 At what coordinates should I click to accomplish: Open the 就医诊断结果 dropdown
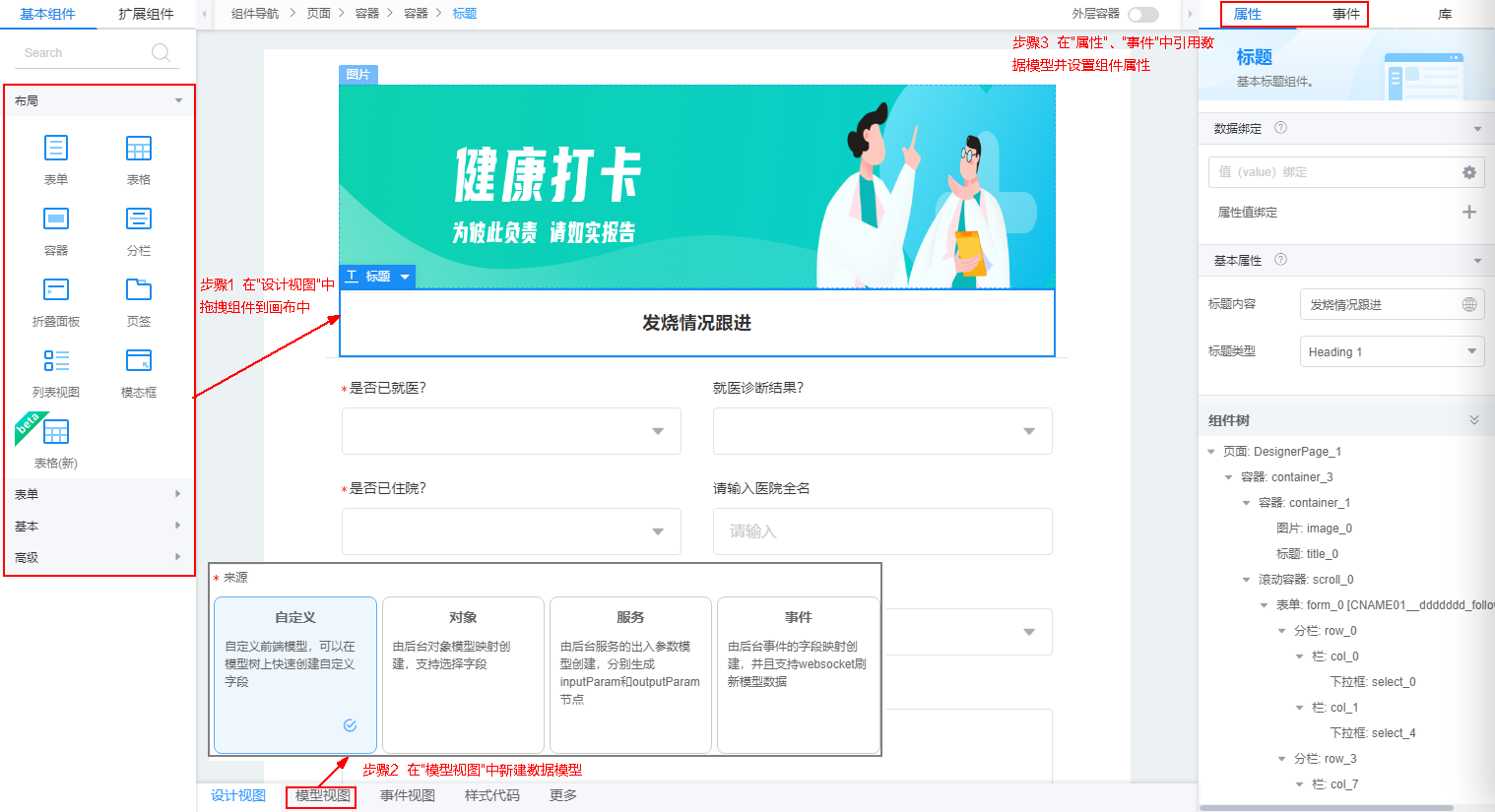click(882, 431)
